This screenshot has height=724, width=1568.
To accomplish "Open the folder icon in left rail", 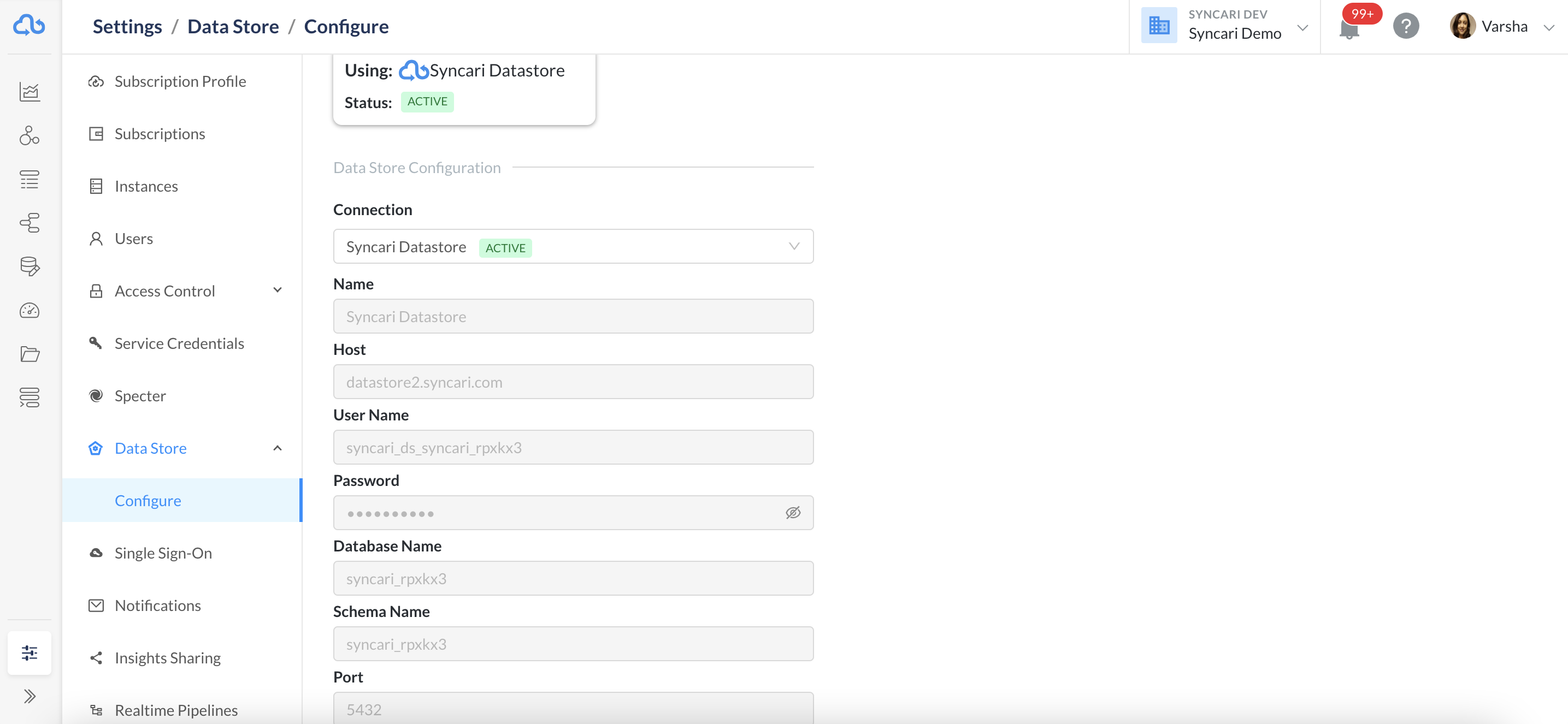I will click(29, 354).
